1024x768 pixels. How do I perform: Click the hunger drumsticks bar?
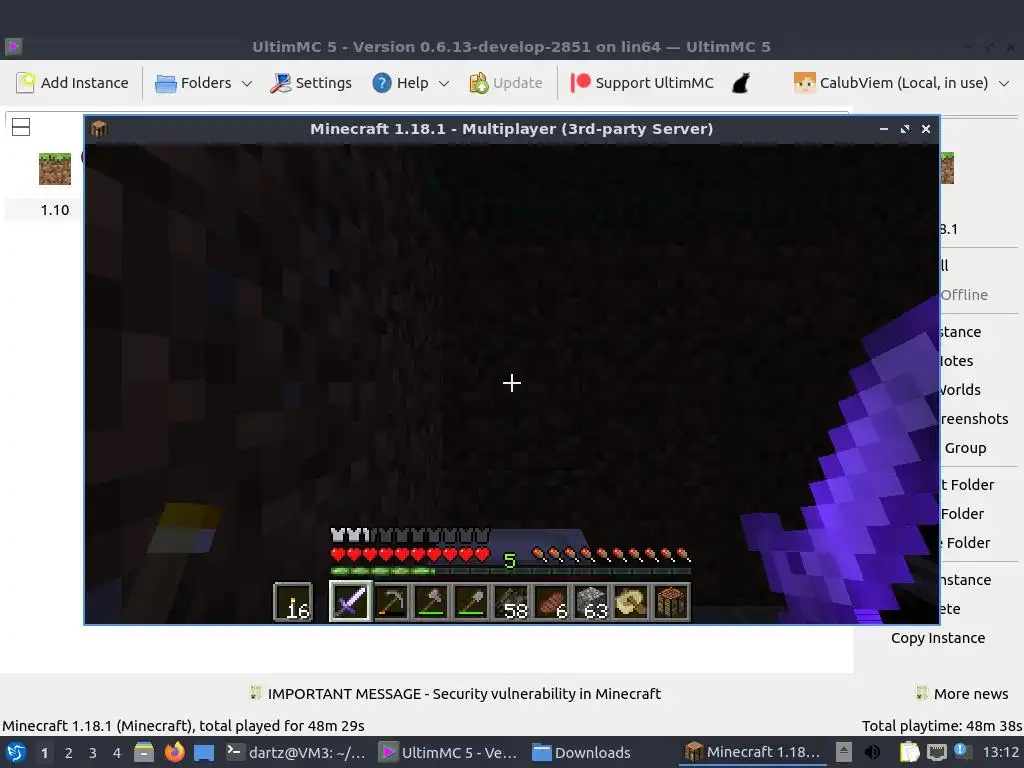click(611, 555)
